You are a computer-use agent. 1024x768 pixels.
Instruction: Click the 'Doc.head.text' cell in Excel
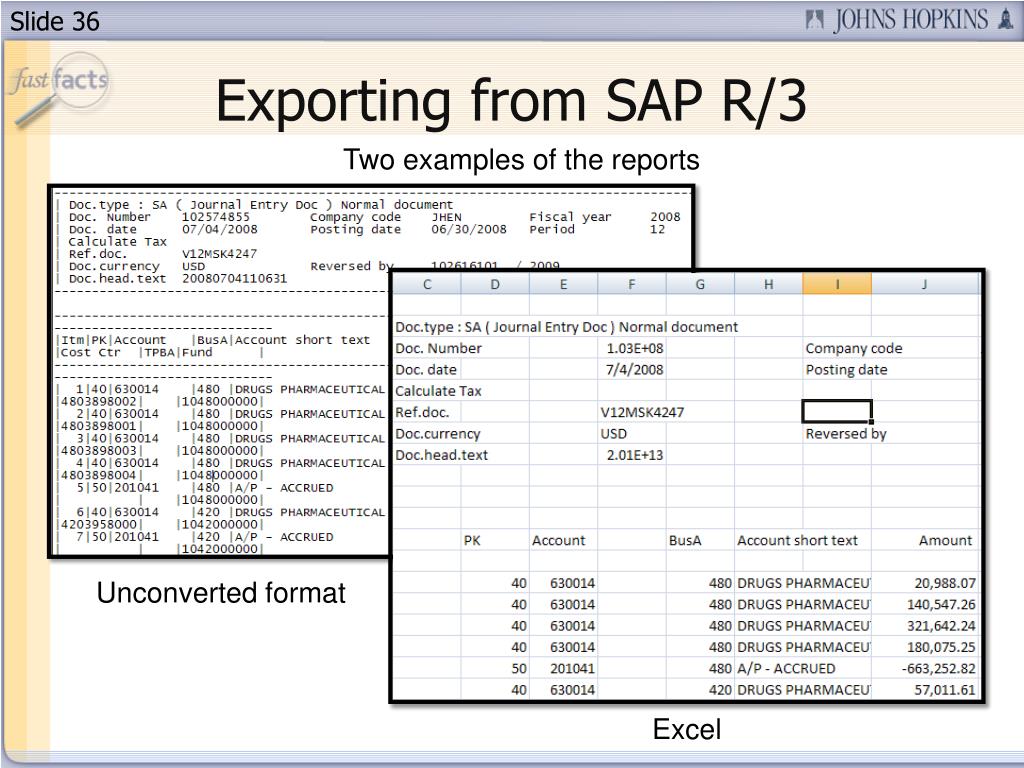pos(441,455)
